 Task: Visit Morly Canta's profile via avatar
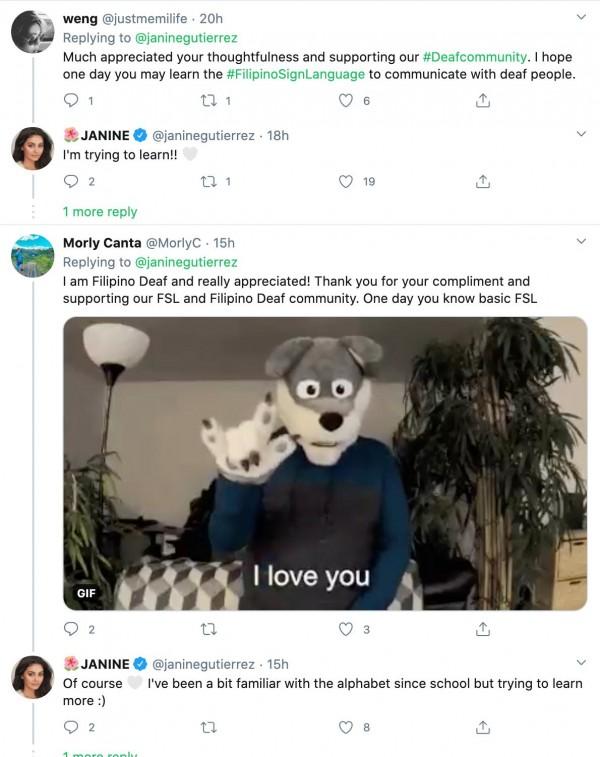[x=32, y=256]
